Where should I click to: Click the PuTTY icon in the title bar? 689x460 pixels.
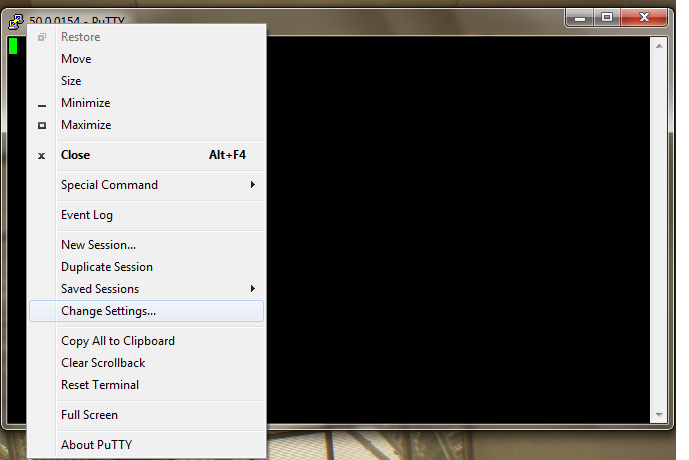pos(16,21)
